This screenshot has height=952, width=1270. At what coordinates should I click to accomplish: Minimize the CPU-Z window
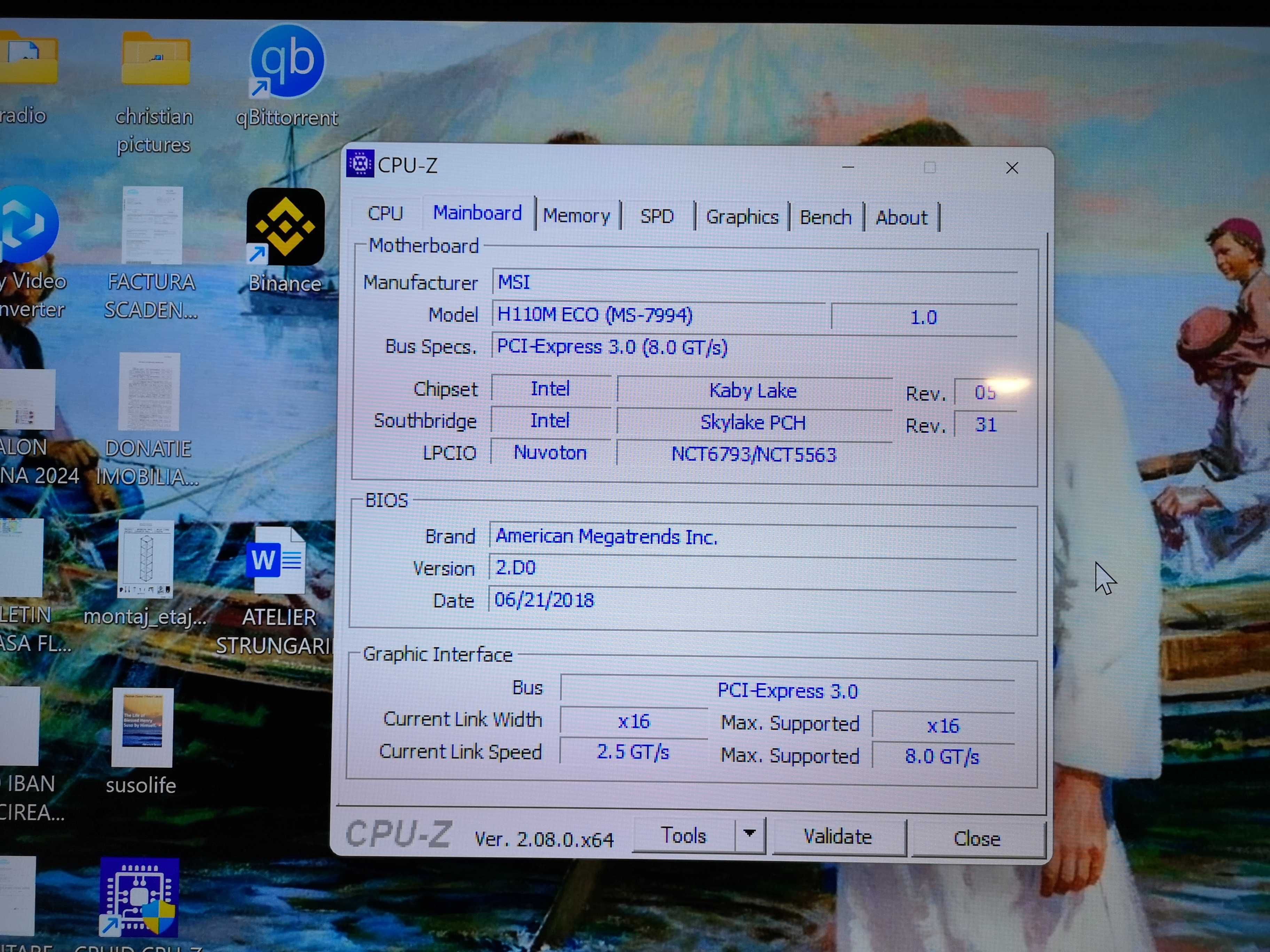(x=848, y=167)
